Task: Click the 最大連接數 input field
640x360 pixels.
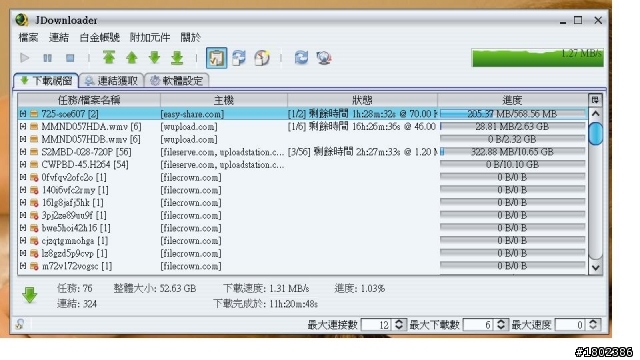Action: [376, 325]
